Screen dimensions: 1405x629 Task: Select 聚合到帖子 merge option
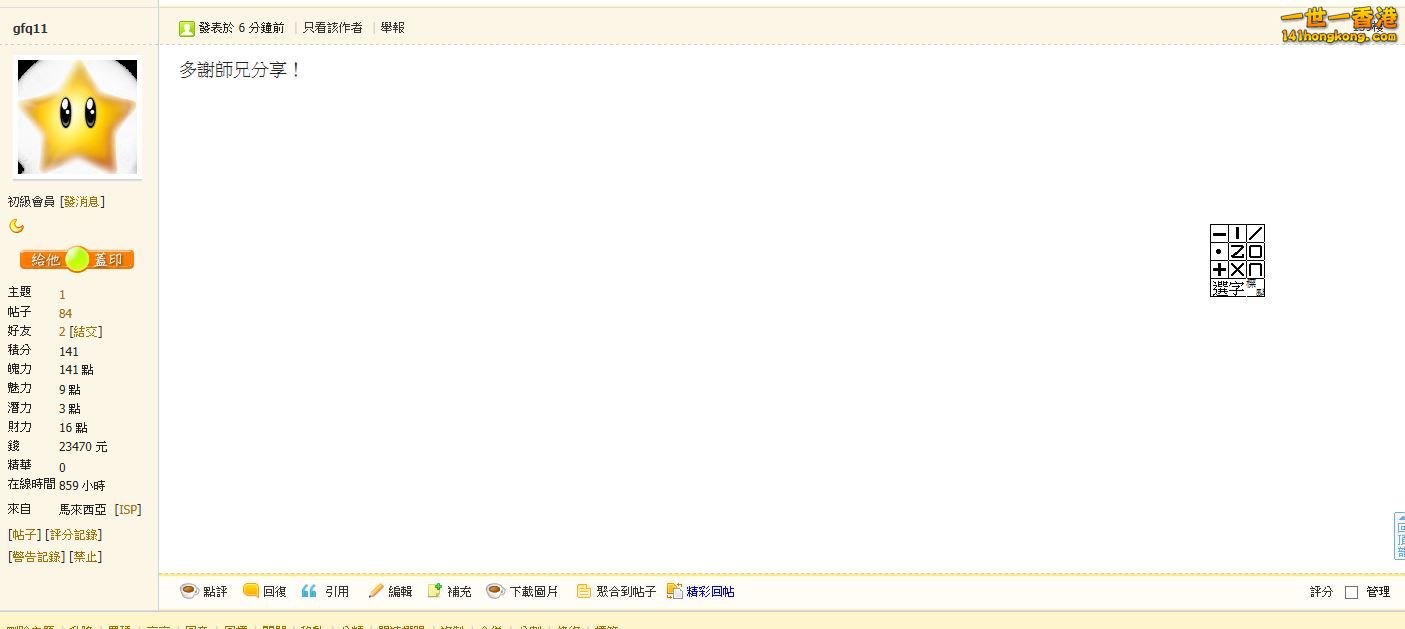[616, 591]
